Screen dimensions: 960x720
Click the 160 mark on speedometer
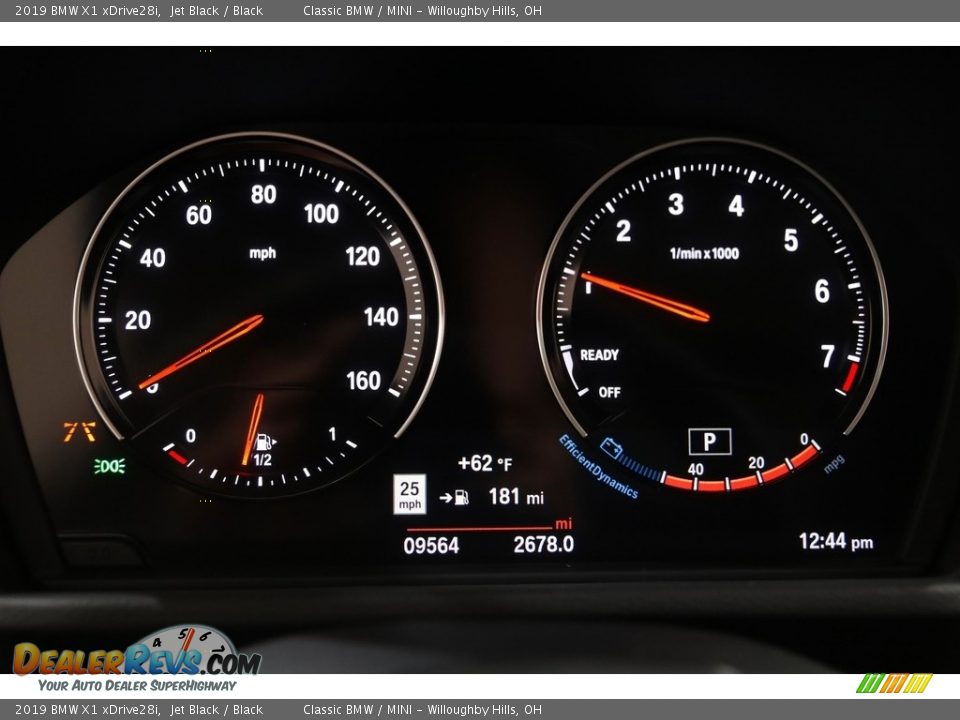tap(364, 381)
